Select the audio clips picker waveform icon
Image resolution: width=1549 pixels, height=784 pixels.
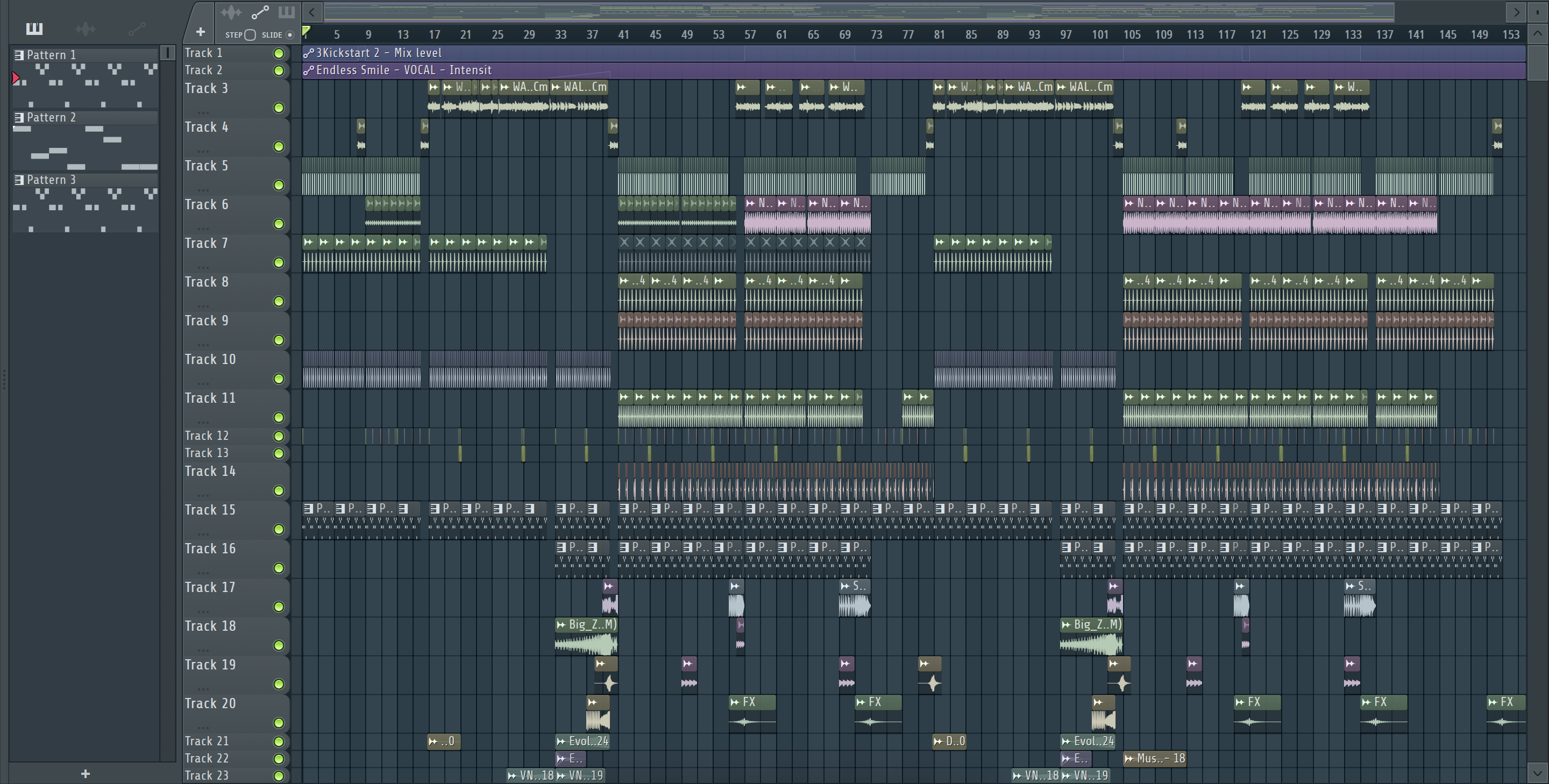pyautogui.click(x=86, y=28)
